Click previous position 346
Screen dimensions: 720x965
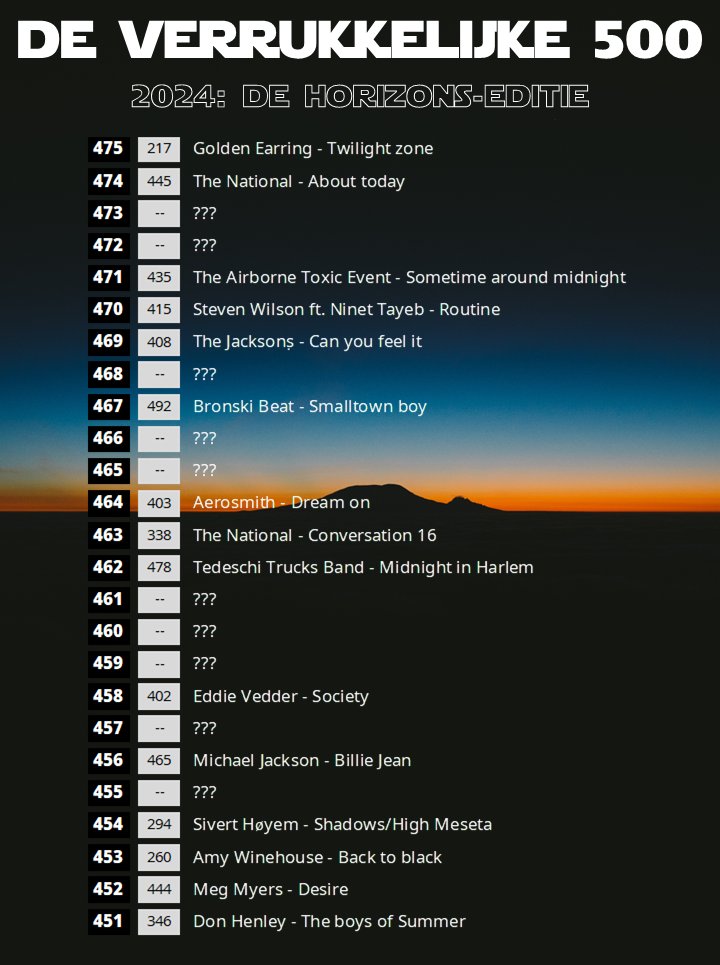point(159,921)
